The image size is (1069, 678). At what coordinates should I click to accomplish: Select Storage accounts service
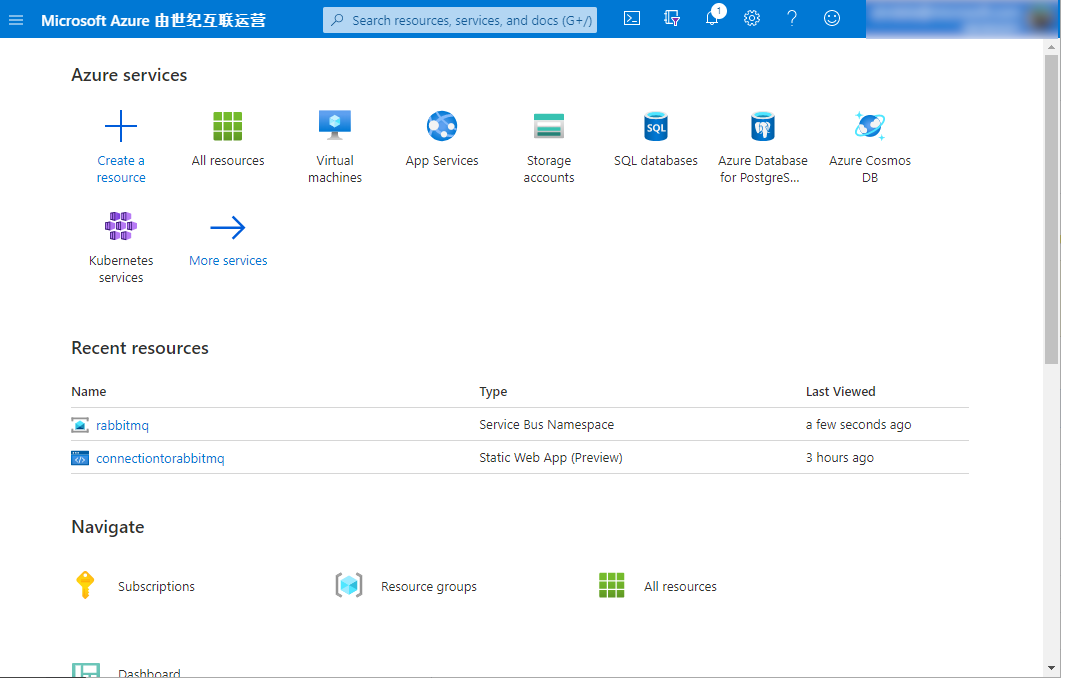[549, 127]
